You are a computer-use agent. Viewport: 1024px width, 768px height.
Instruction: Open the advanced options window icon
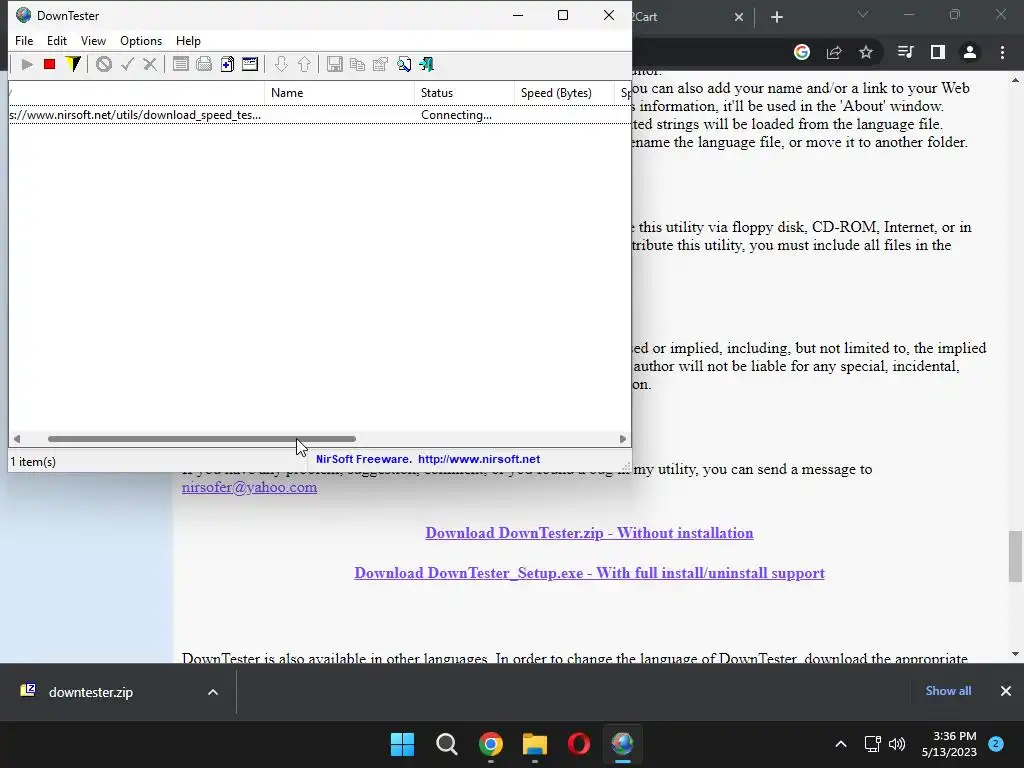(x=249, y=64)
